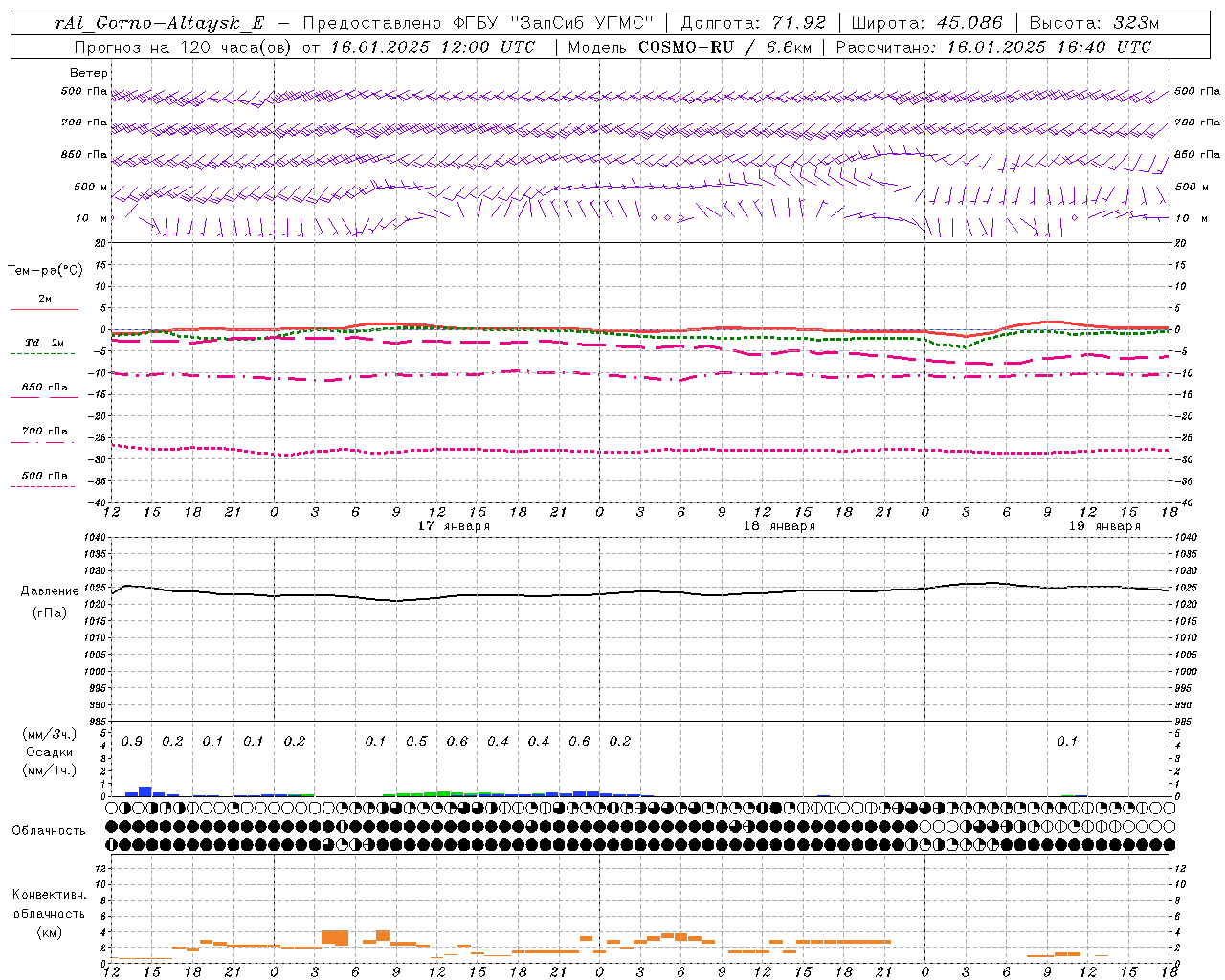The image size is (1225, 980).
Task: Click the station title rAl_Gorno-Altaysk_E
Action: coord(160,23)
